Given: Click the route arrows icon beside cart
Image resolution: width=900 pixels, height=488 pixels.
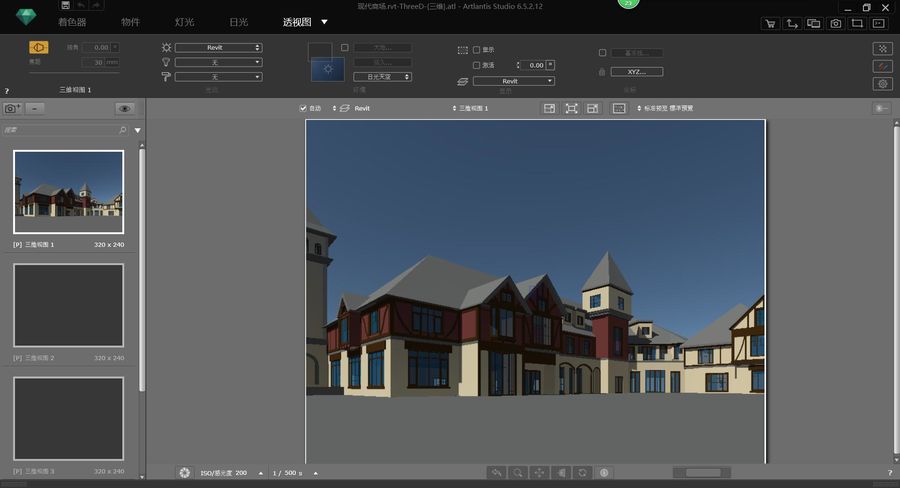Looking at the screenshot, I should click(792, 24).
